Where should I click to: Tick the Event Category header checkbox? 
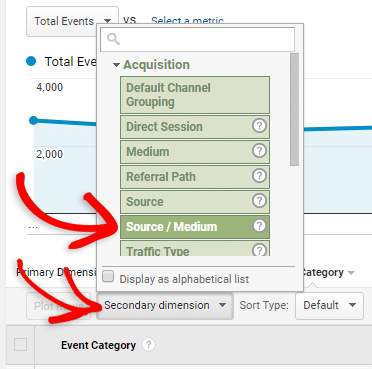(21, 345)
